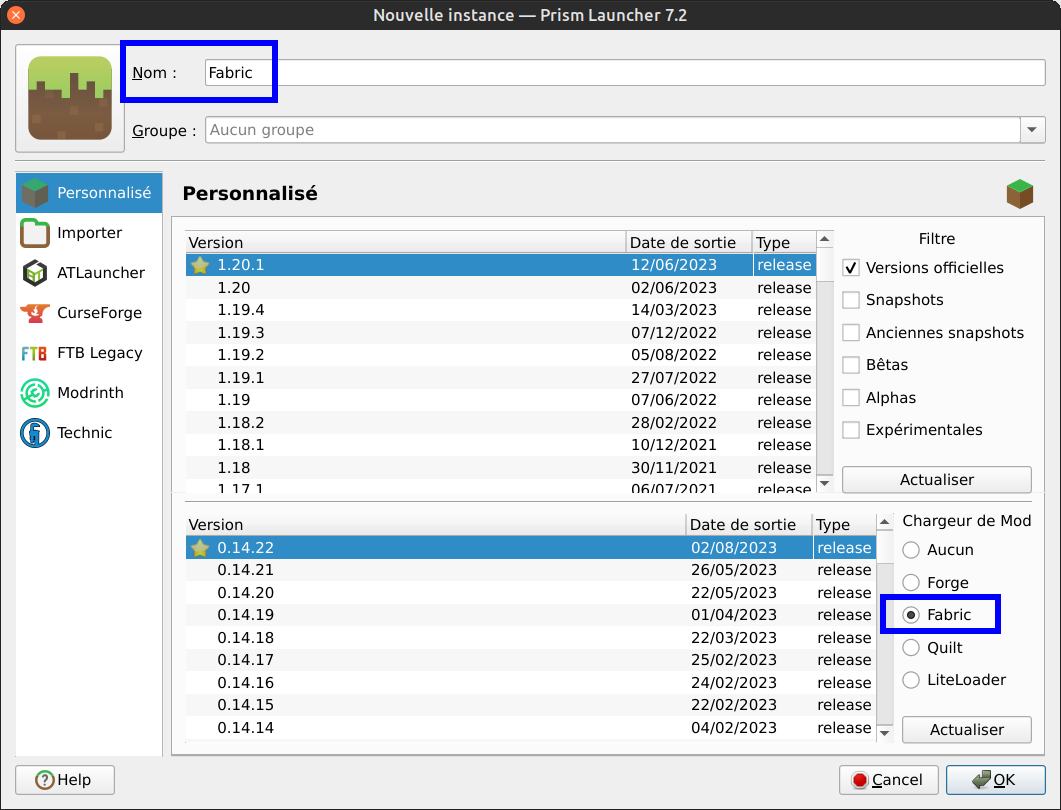Image resolution: width=1061 pixels, height=810 pixels.
Task: Choose the Modrinth icon in sidebar
Action: pos(35,393)
